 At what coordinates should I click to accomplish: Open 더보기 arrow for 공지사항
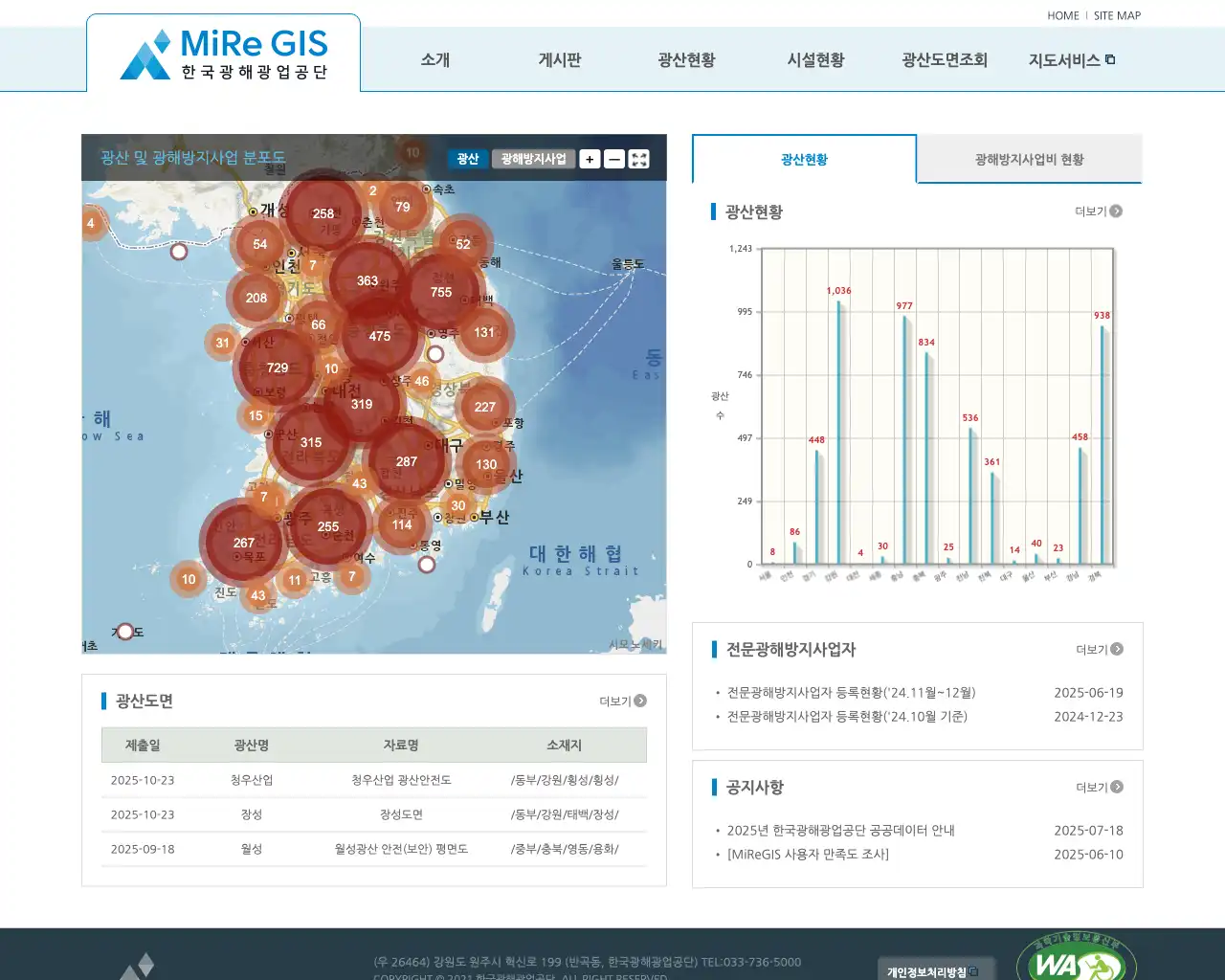(1116, 788)
